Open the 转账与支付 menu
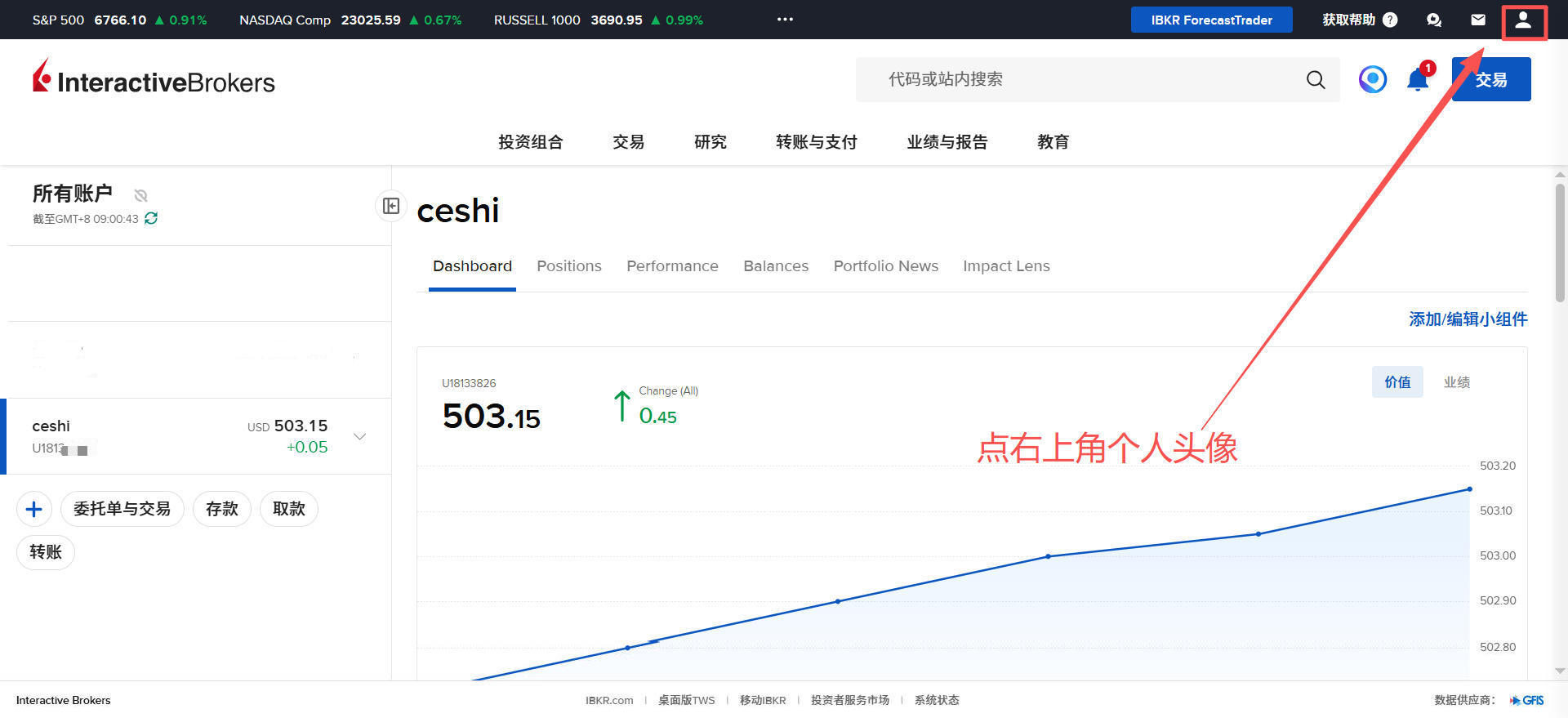This screenshot has height=718, width=1568. (x=816, y=142)
